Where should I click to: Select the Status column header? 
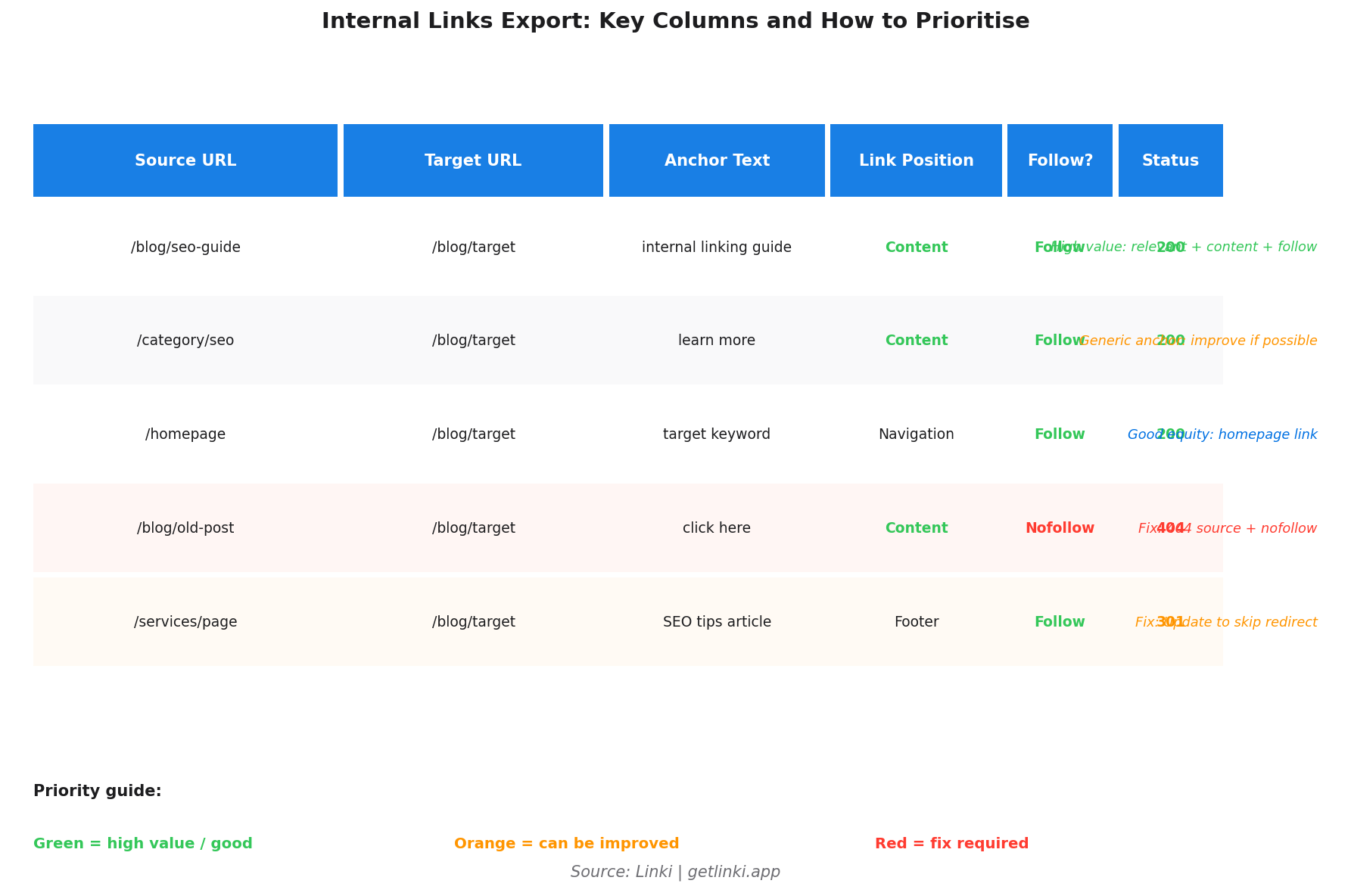click(1170, 160)
